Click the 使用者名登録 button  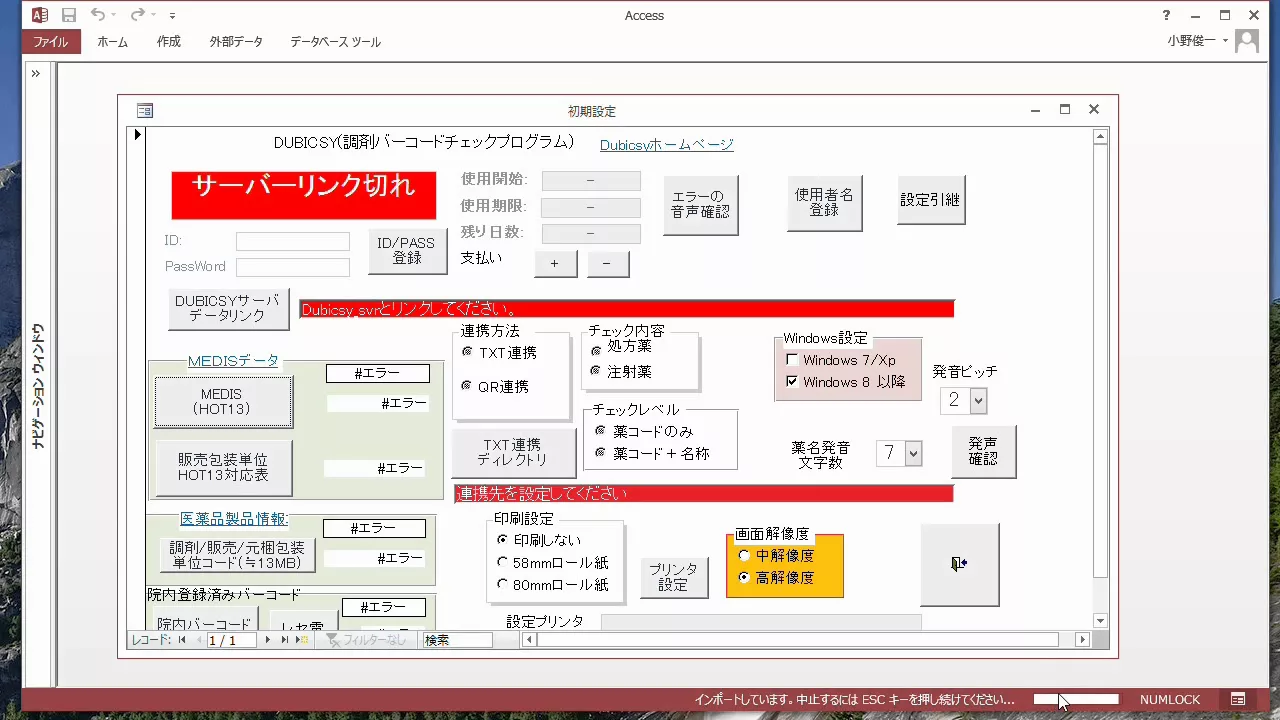[x=824, y=203]
